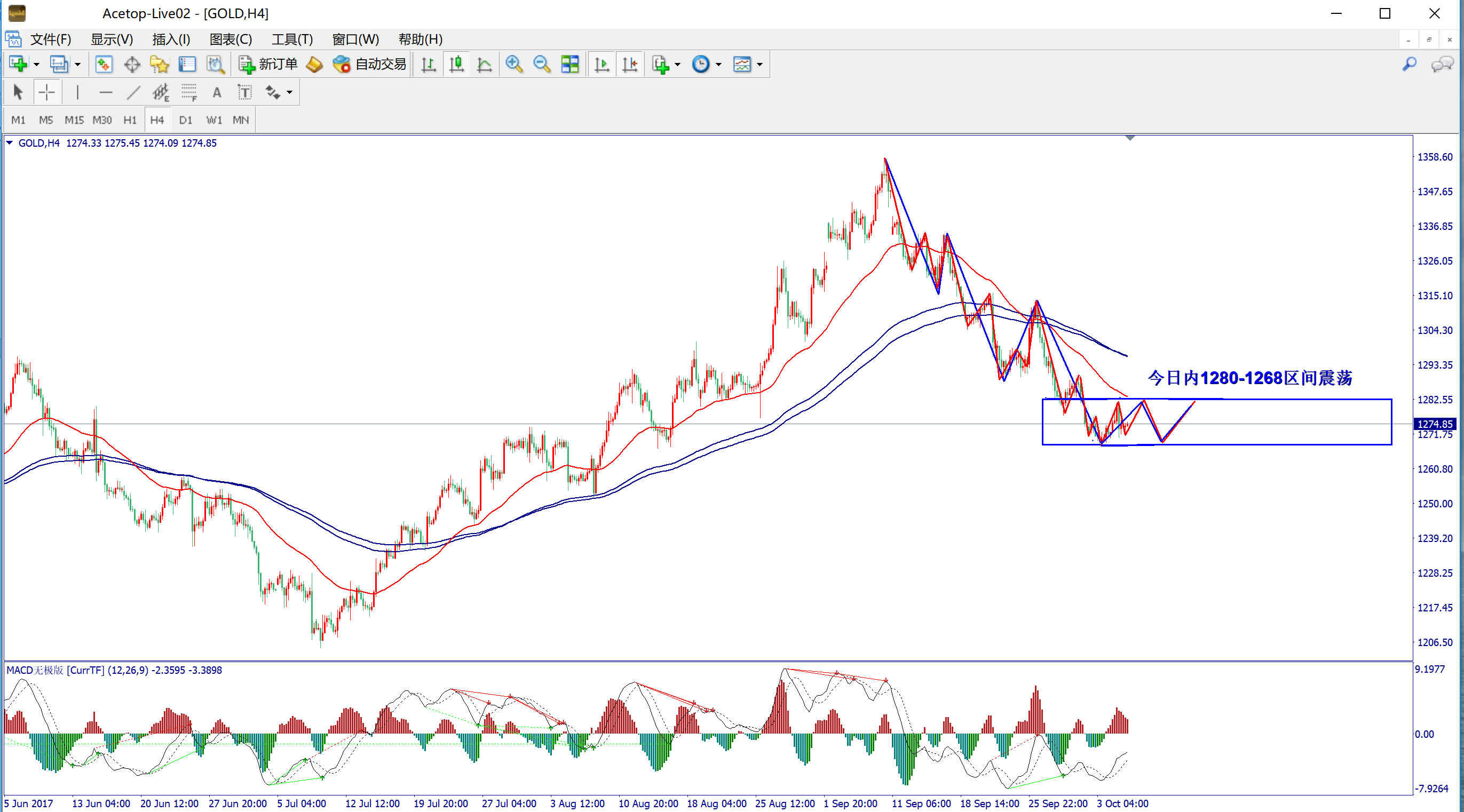The image size is (1464, 812).
Task: Click the 新订单 new order button
Action: [268, 64]
